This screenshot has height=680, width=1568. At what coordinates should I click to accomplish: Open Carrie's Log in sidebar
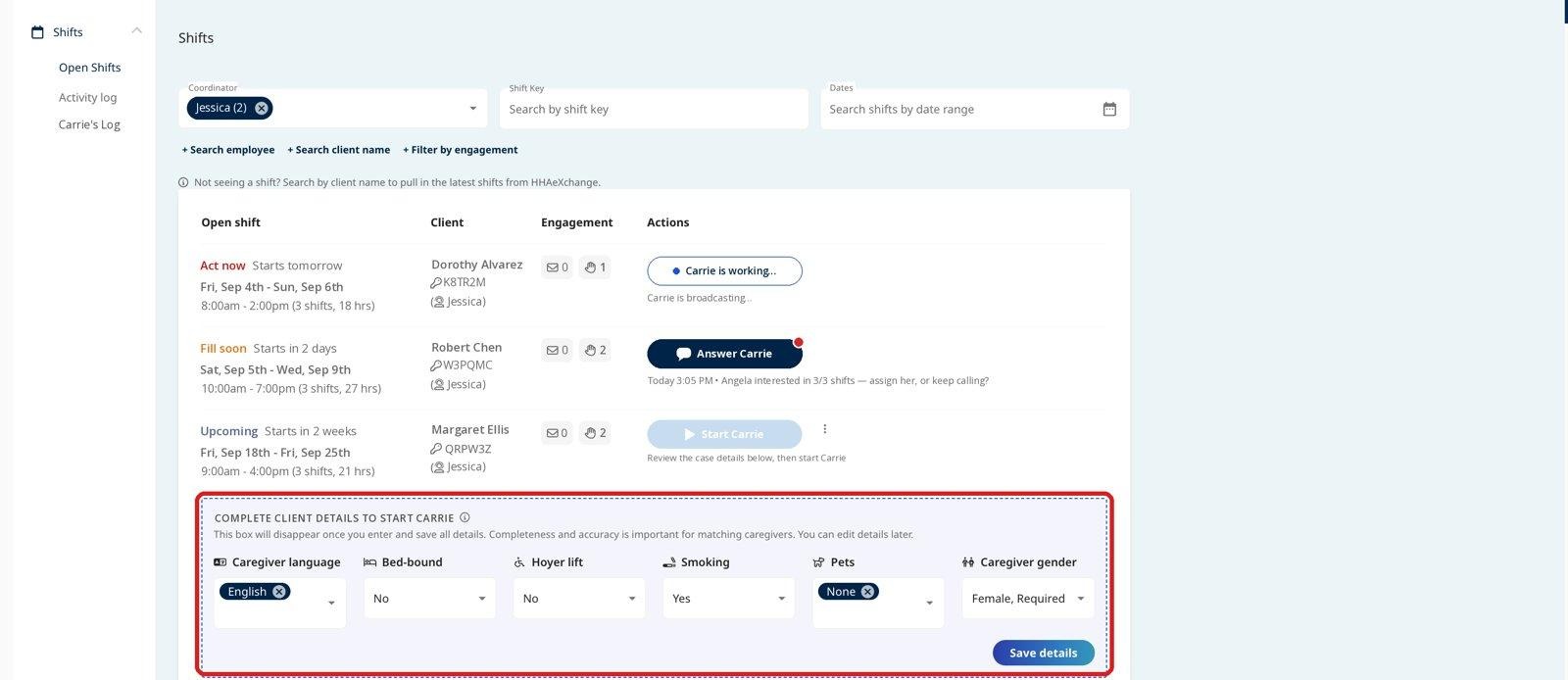[x=89, y=124]
